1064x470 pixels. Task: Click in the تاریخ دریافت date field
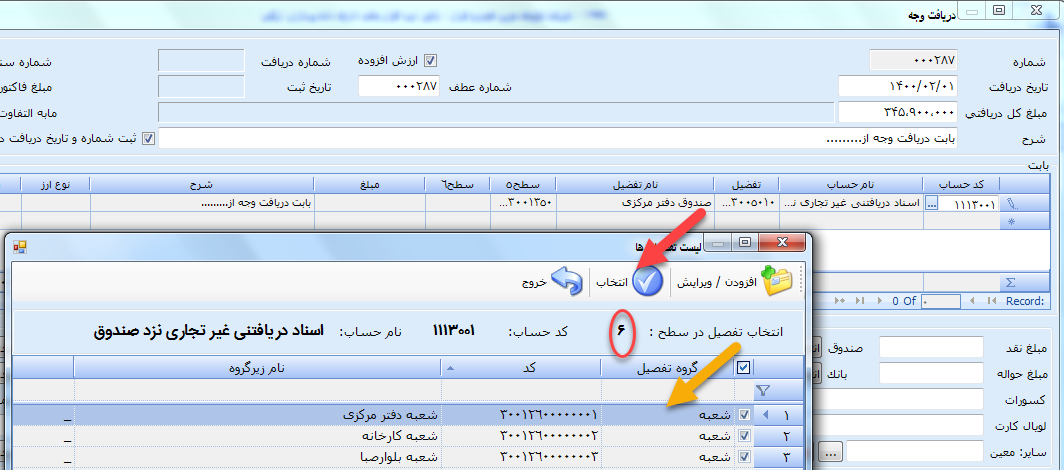coord(898,86)
